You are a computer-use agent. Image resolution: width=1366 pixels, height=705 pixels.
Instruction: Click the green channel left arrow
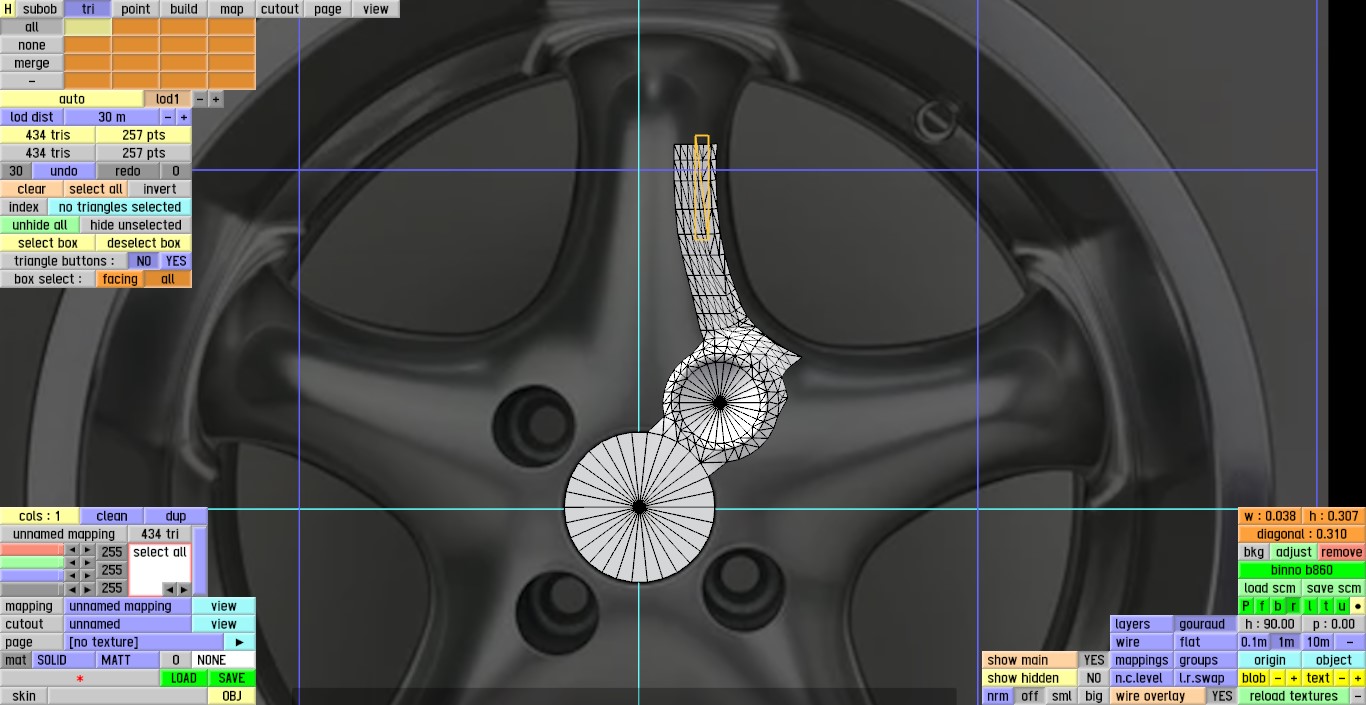tap(72, 563)
